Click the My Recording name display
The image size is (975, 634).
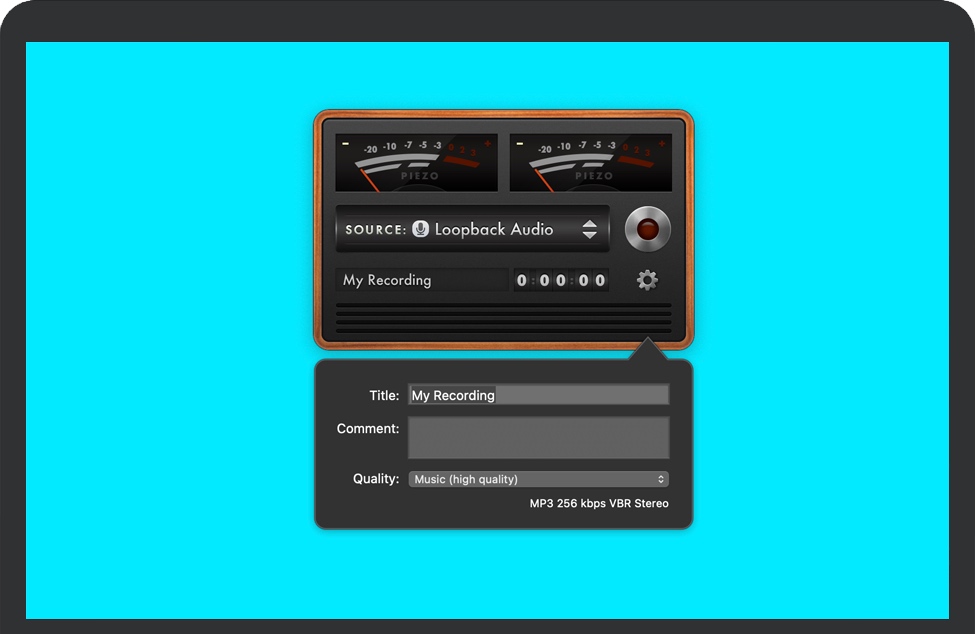coord(420,280)
